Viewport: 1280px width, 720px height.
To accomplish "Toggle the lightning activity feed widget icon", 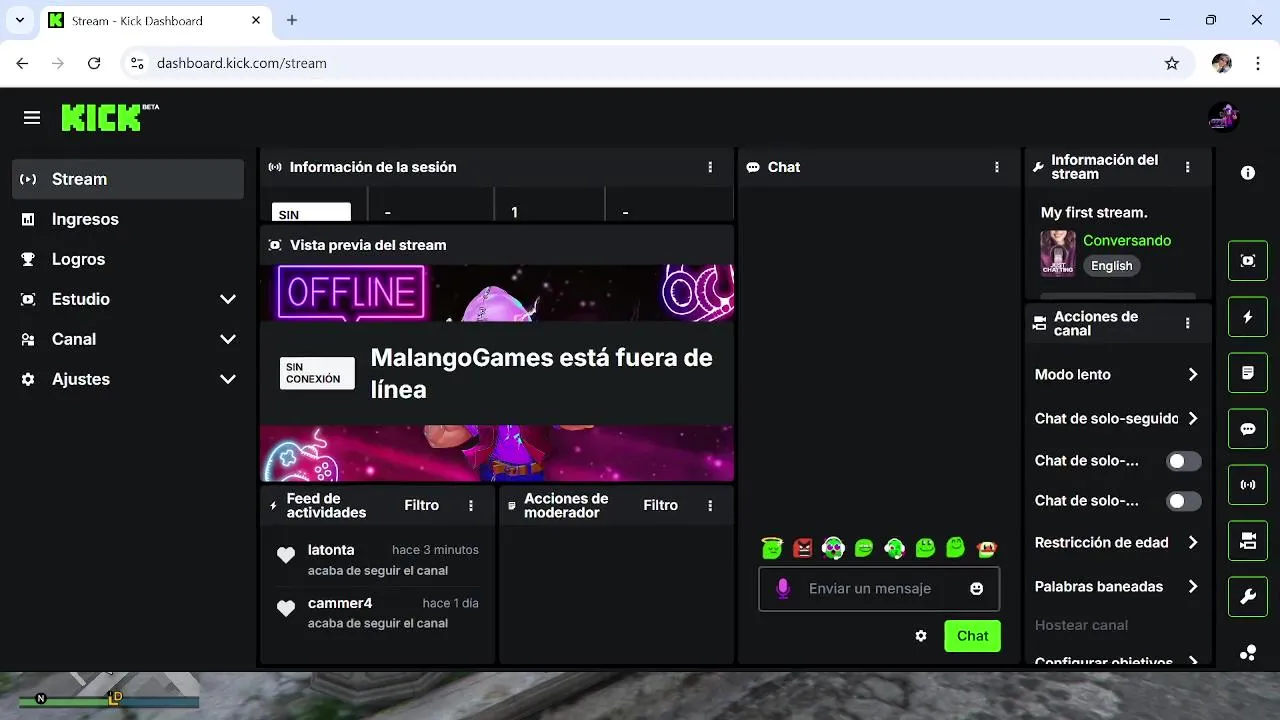I will tap(1248, 317).
